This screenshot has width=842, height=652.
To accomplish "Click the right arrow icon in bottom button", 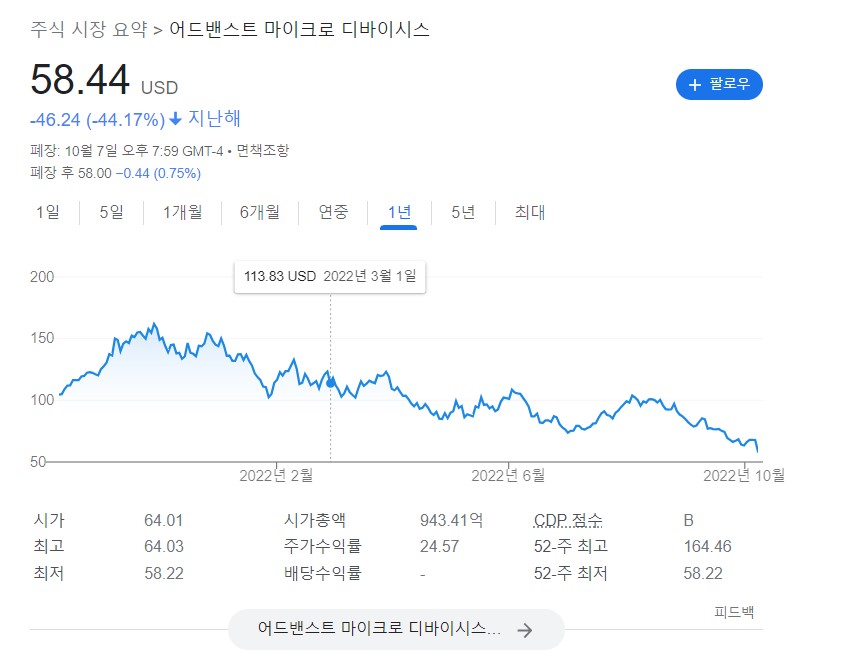I will 525,630.
